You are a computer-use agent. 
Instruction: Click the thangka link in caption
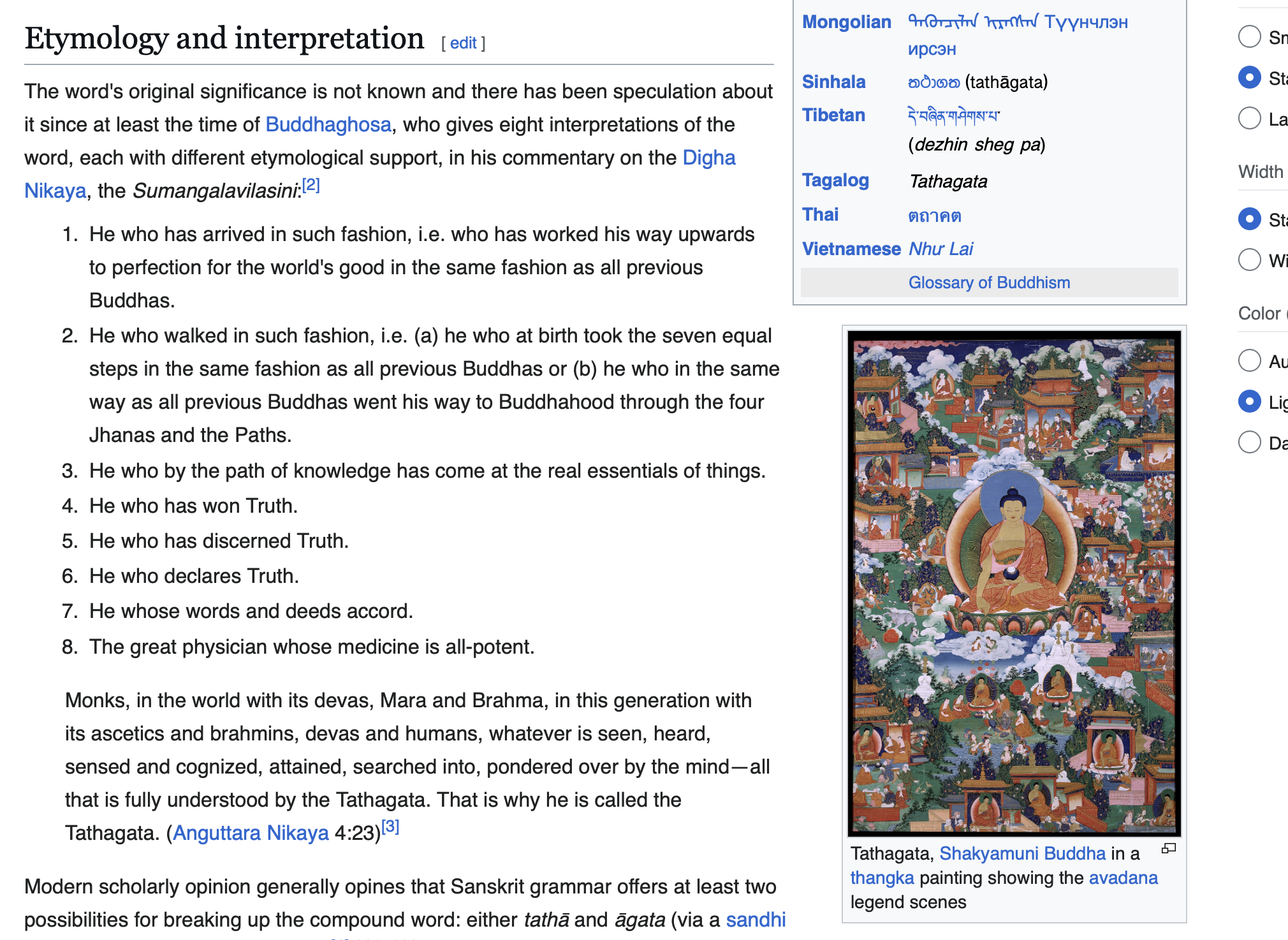click(x=882, y=878)
